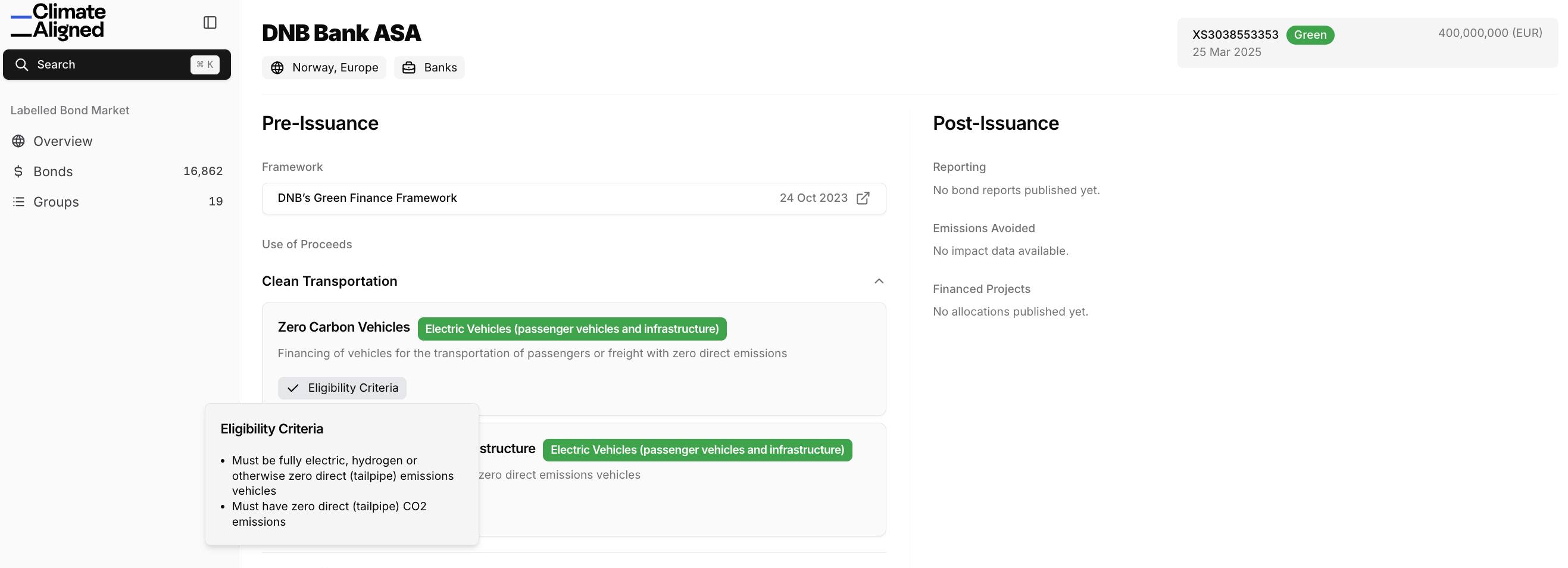1568x568 pixels.
Task: Click the 24 Oct 2023 date
Action: (814, 198)
